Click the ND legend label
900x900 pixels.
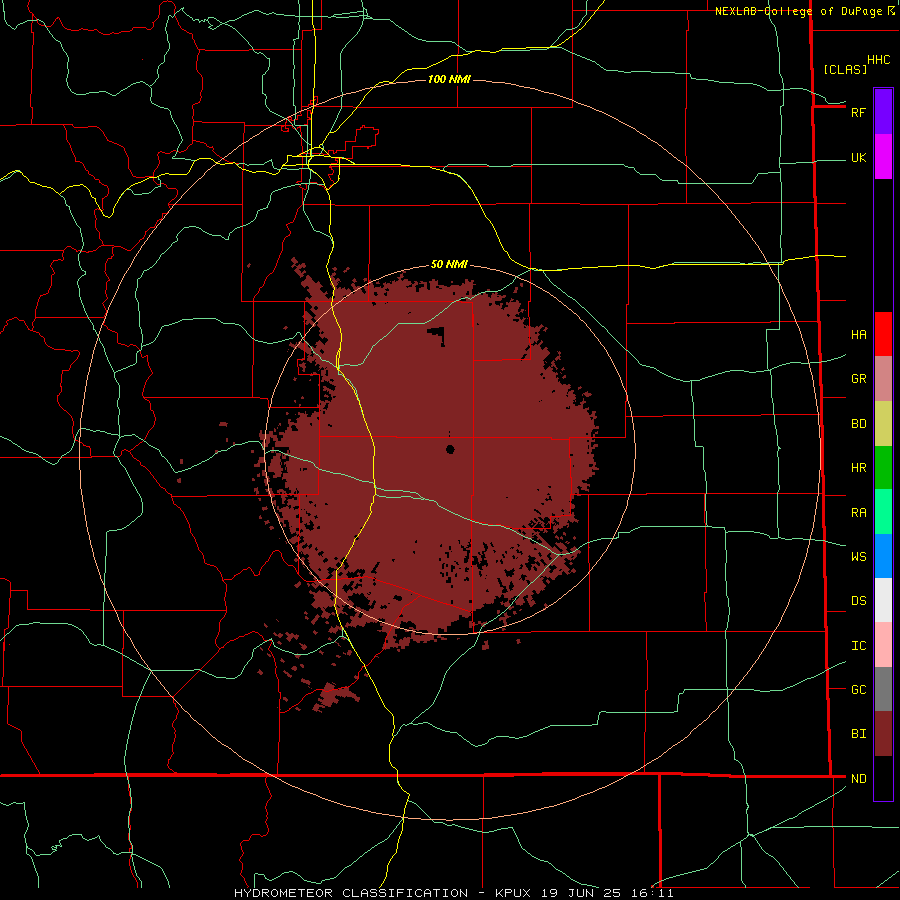858,779
